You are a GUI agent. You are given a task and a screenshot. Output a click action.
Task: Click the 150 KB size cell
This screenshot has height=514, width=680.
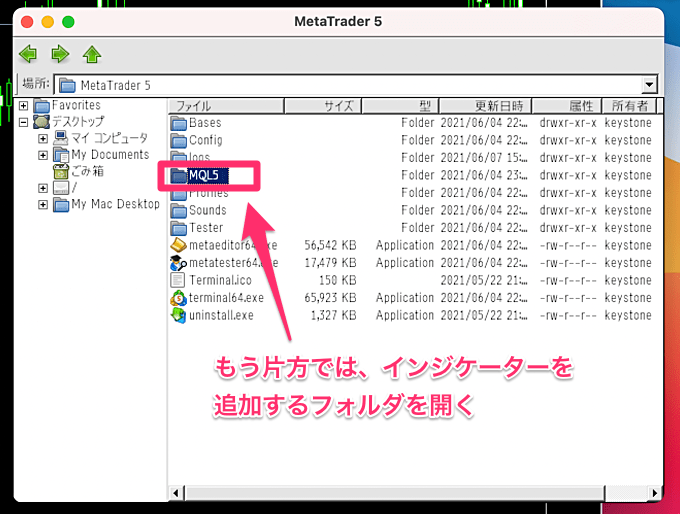[x=337, y=280]
